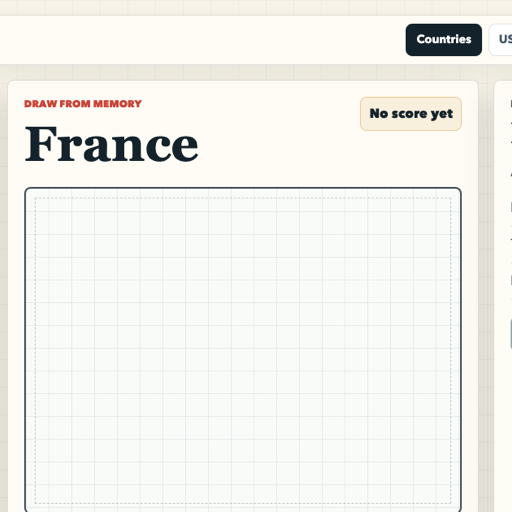Click the gray button on the side panel edge
The image size is (512, 512).
coord(511,334)
